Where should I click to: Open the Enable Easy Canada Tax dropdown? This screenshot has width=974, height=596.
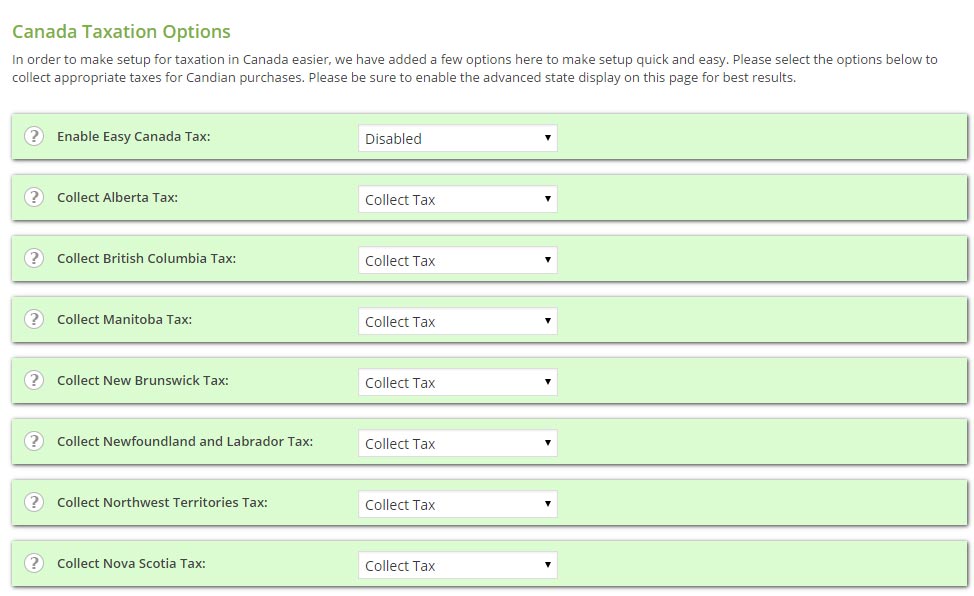tap(457, 138)
